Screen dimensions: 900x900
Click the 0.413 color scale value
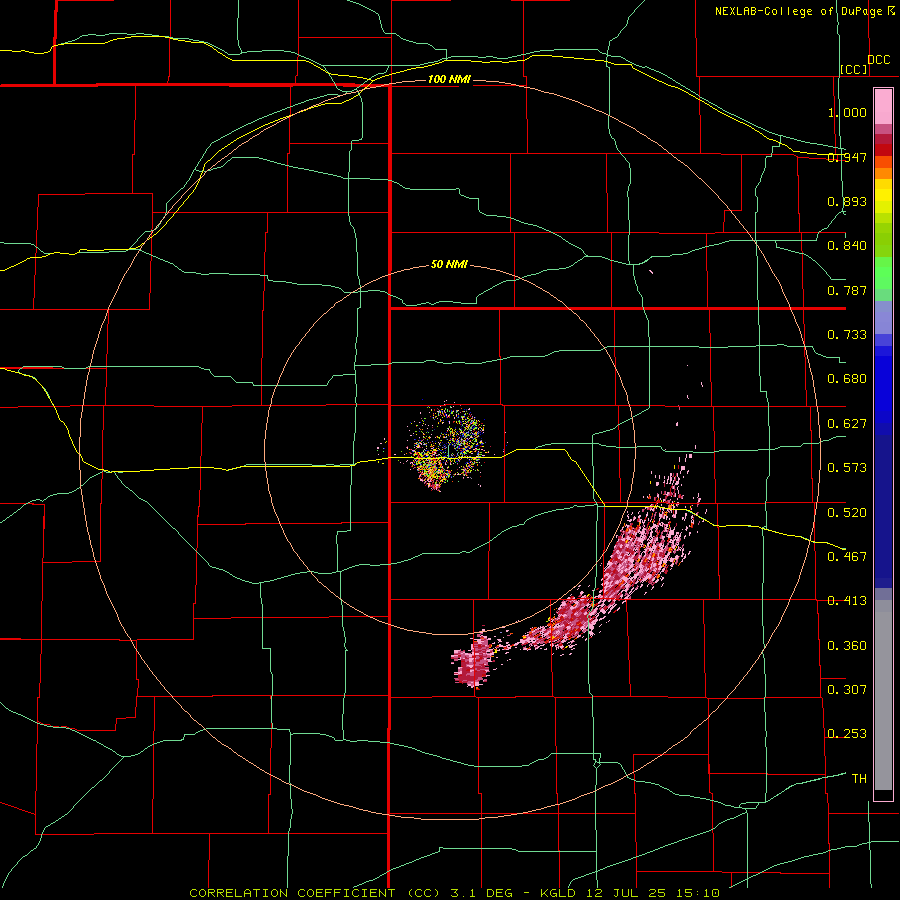(x=847, y=601)
